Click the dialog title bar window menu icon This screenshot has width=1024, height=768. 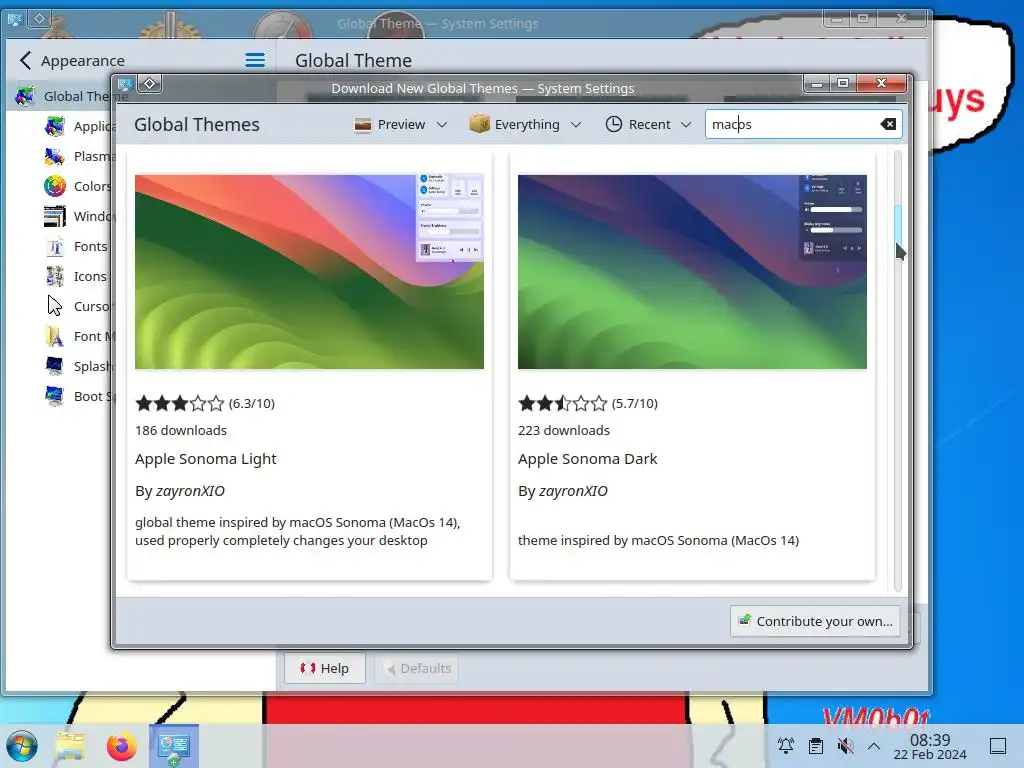[125, 84]
